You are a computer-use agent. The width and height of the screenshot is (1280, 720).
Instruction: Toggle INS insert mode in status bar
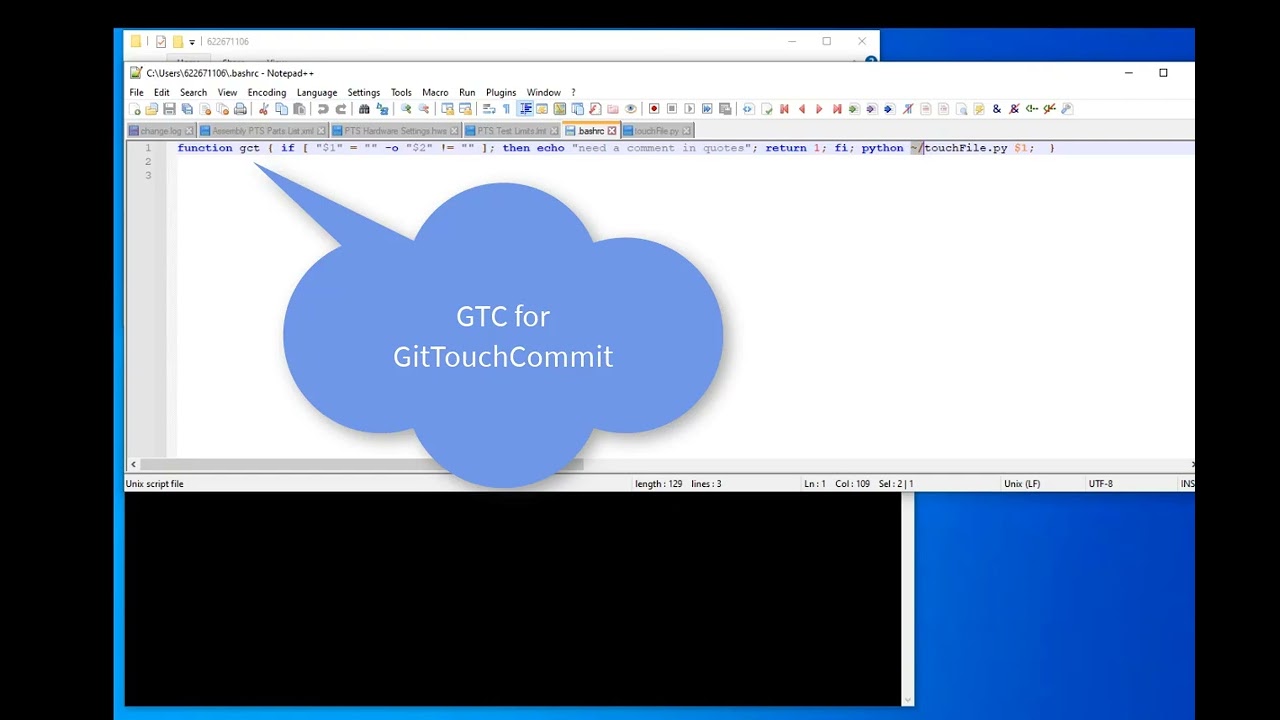point(1187,484)
